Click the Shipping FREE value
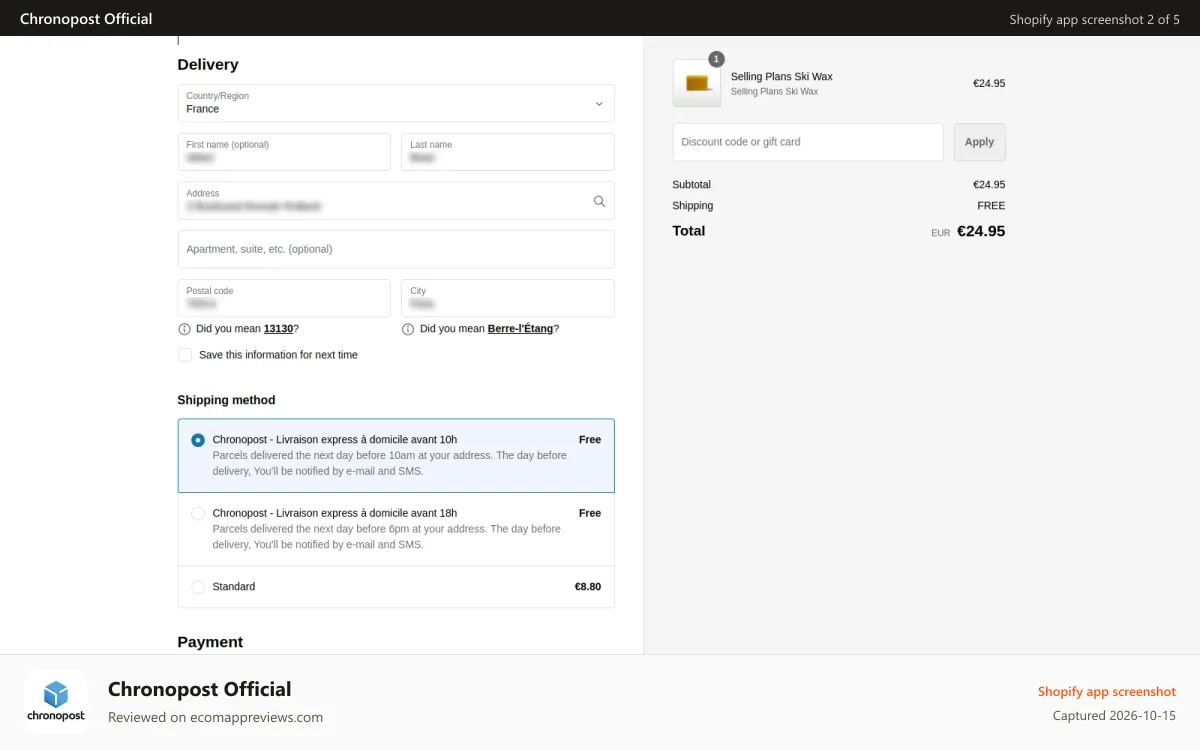The height and width of the screenshot is (750, 1200). click(x=991, y=206)
